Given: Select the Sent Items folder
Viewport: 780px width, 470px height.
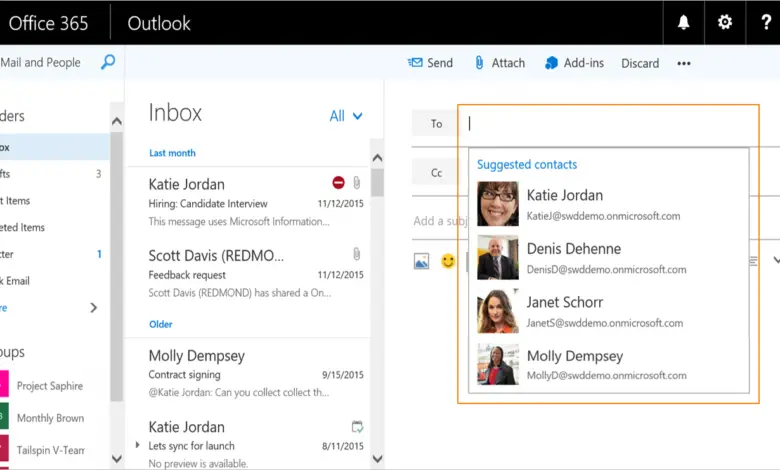Looking at the screenshot, I should (x=54, y=200).
